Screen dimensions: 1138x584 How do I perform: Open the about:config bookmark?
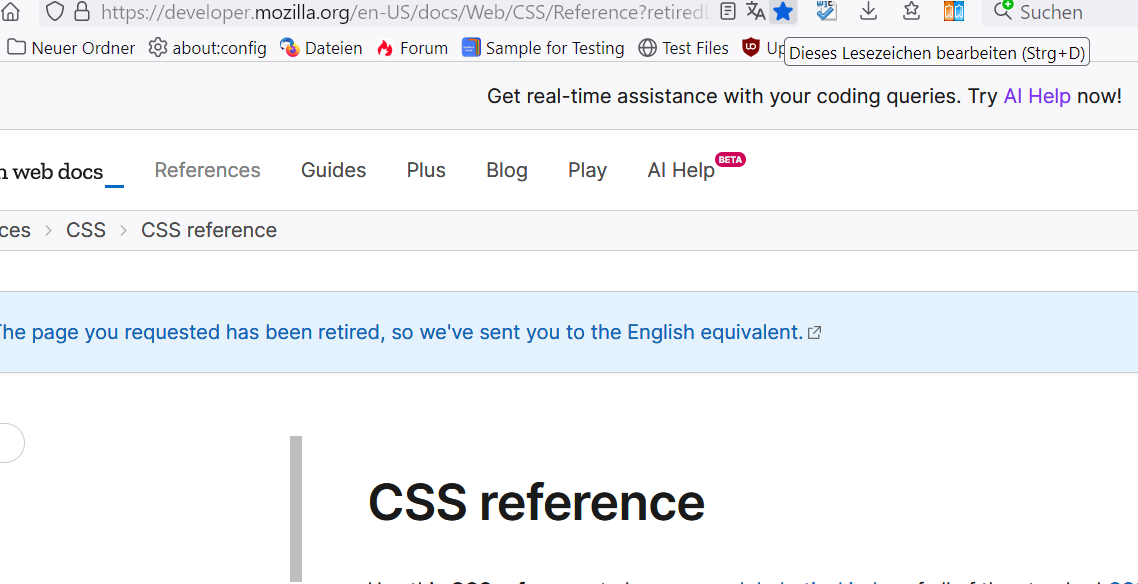207,48
